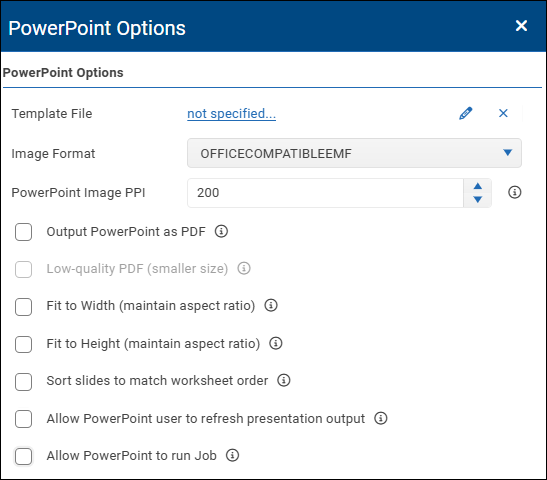Check Allow PowerPoint to run Job
This screenshot has width=547, height=480.
click(x=23, y=456)
